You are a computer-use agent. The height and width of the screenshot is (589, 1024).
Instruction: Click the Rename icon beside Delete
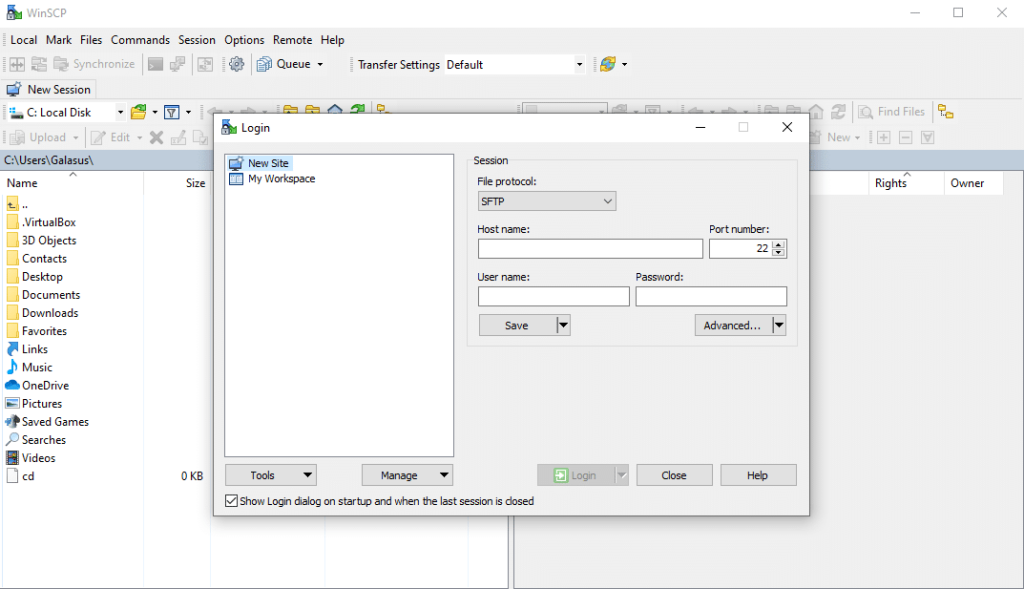click(178, 137)
